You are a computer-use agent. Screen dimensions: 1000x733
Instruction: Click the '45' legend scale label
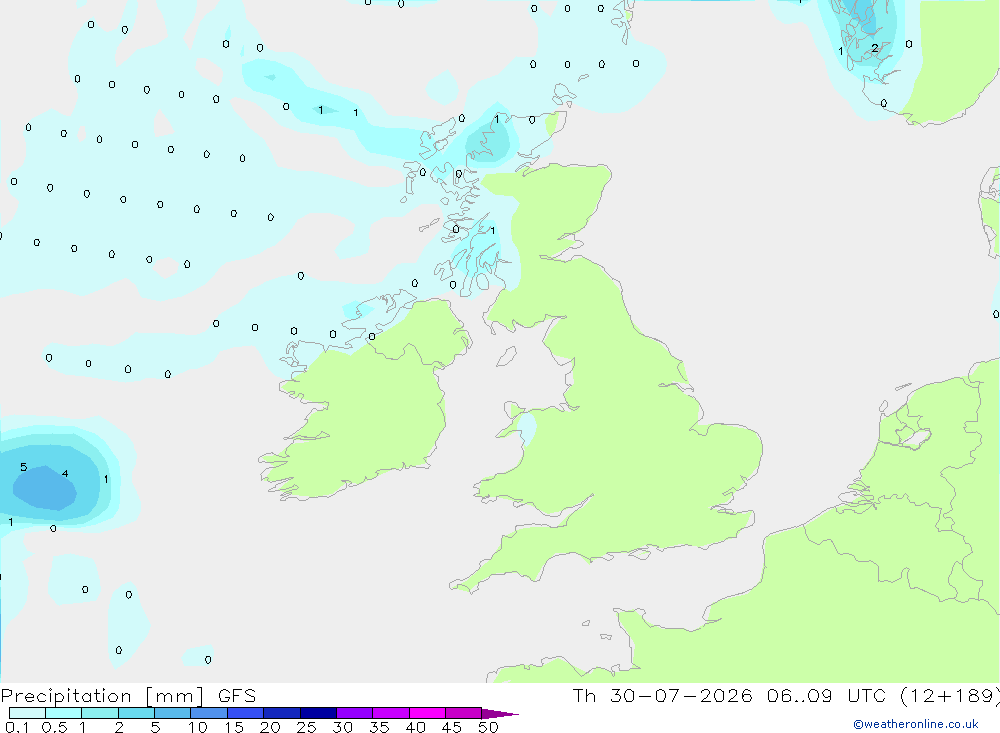tap(452, 727)
